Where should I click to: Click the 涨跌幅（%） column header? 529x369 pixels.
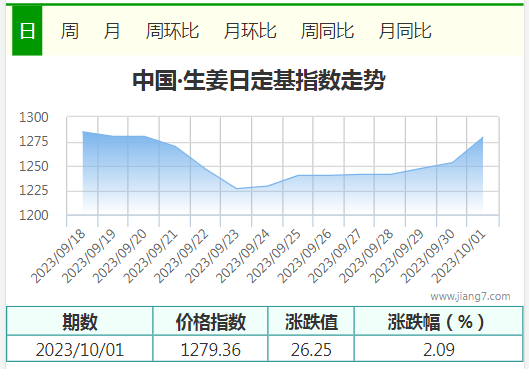[x=439, y=321]
